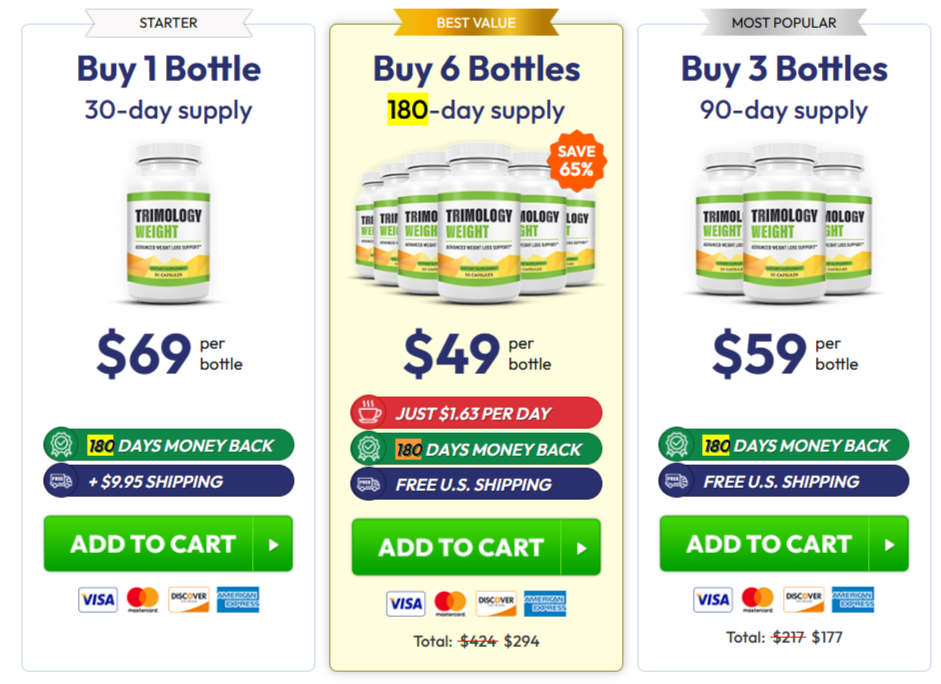This screenshot has height=684, width=941.
Task: Click the arrow on the center ADD TO CART button
Action: coord(581,547)
